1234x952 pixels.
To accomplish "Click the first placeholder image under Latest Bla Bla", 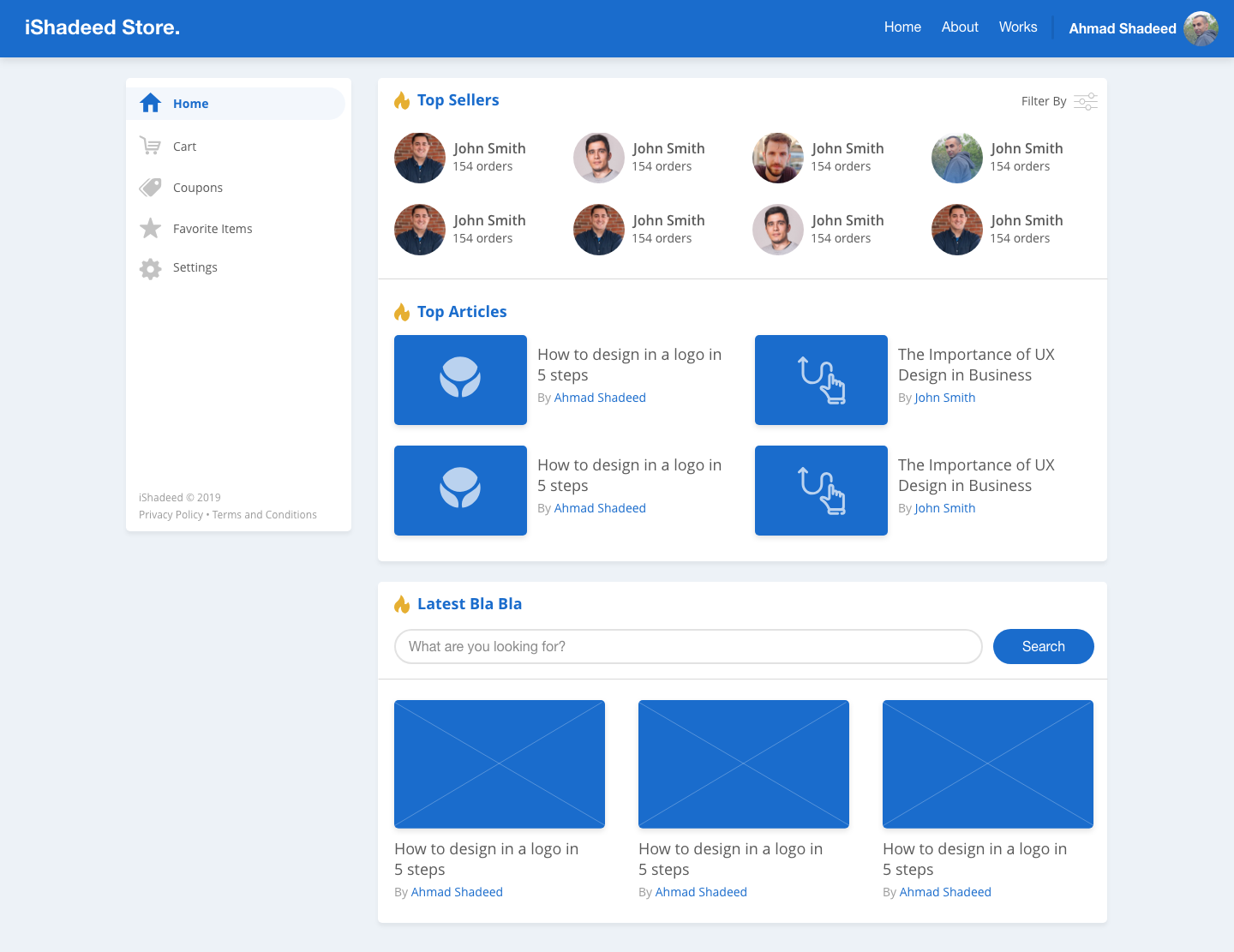I will tap(500, 763).
